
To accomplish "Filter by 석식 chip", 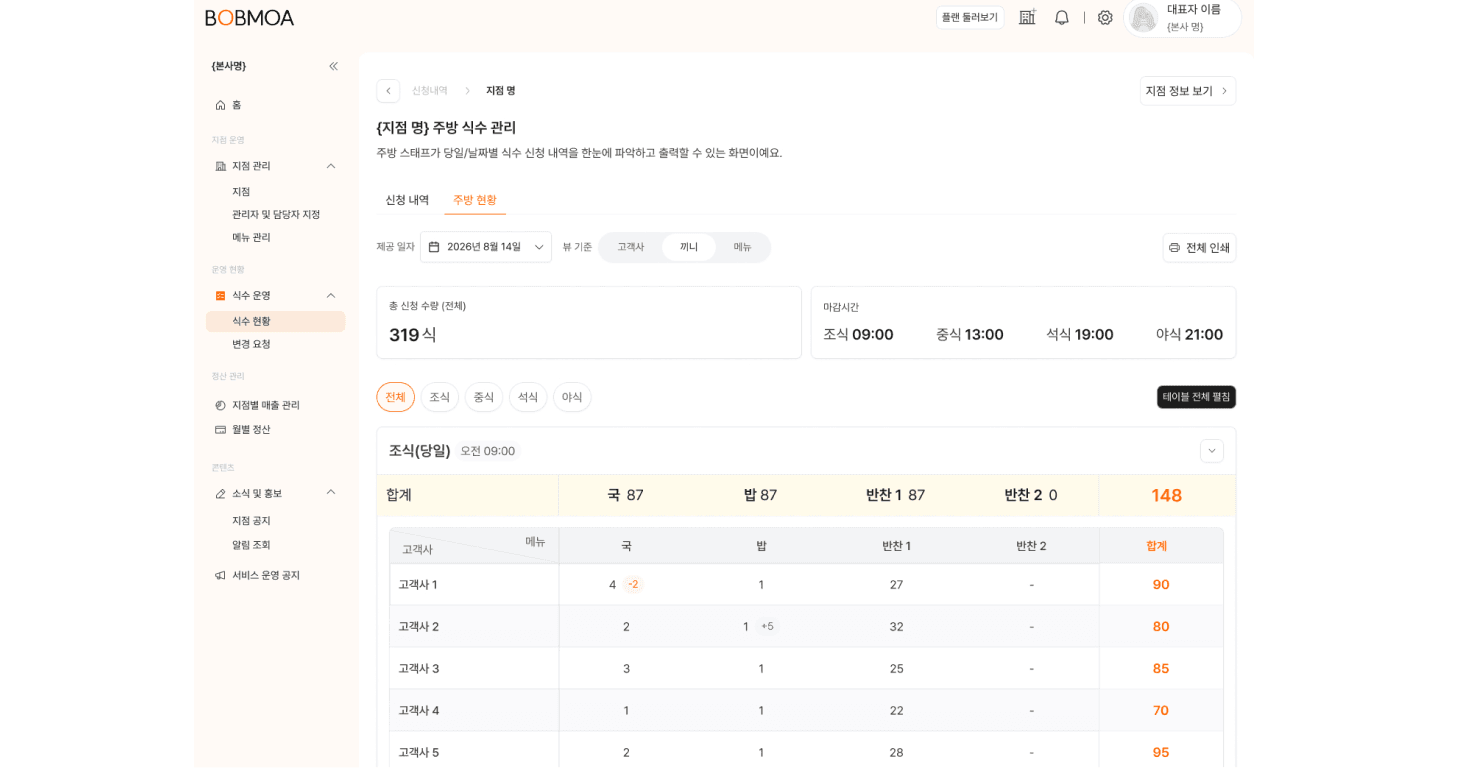I will [527, 397].
